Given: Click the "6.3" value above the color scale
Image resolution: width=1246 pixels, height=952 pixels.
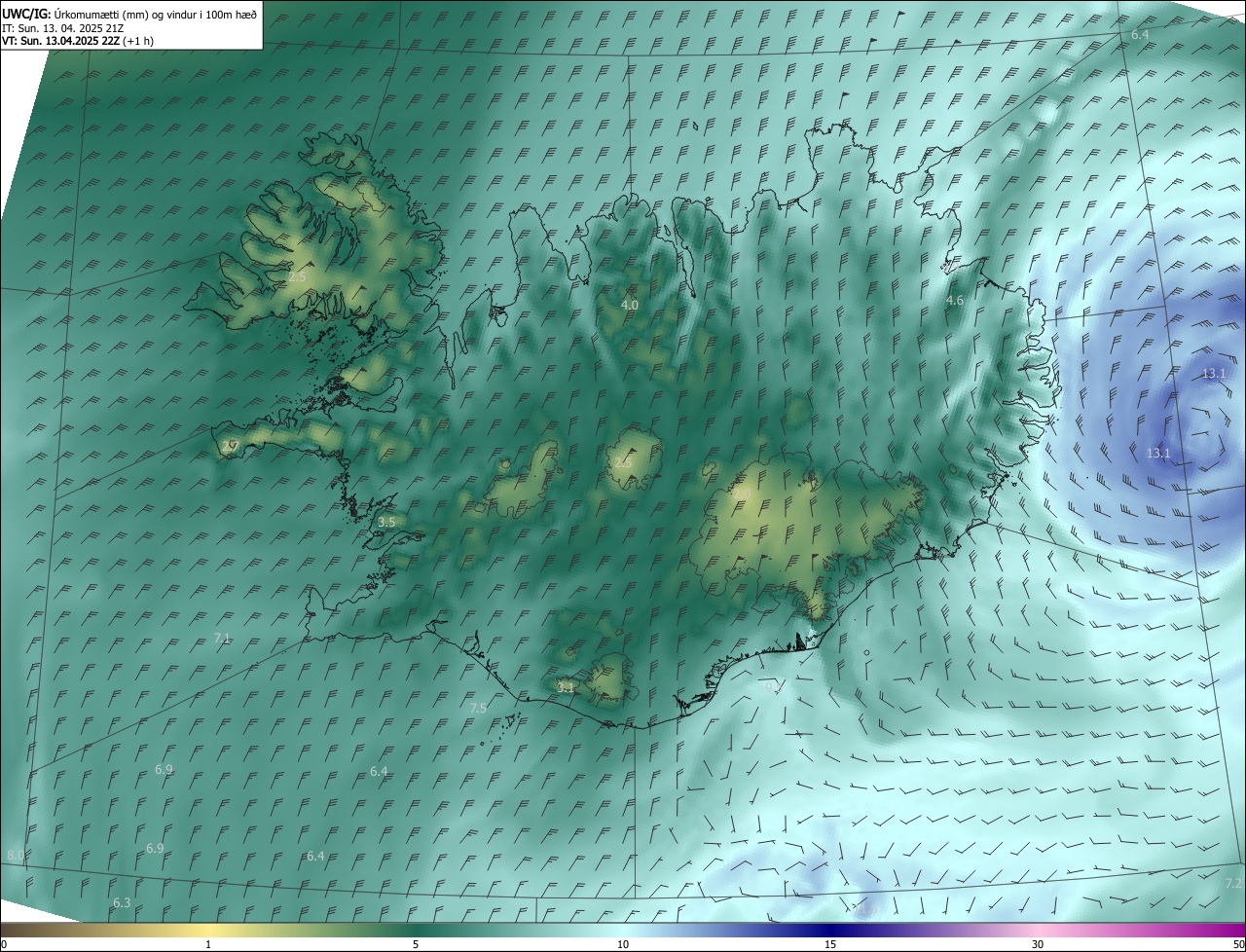Looking at the screenshot, I should 122,903.
